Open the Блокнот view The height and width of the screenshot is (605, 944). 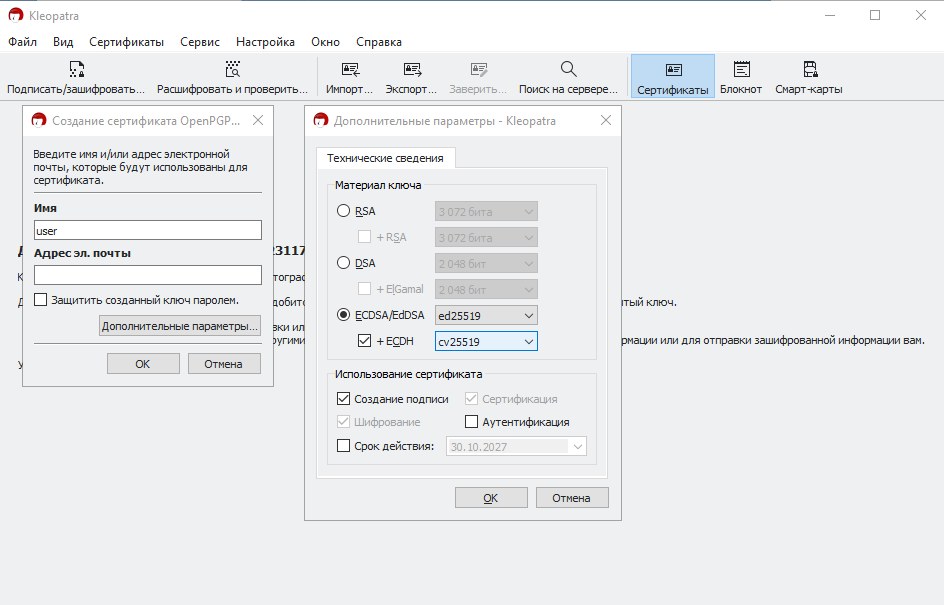741,77
